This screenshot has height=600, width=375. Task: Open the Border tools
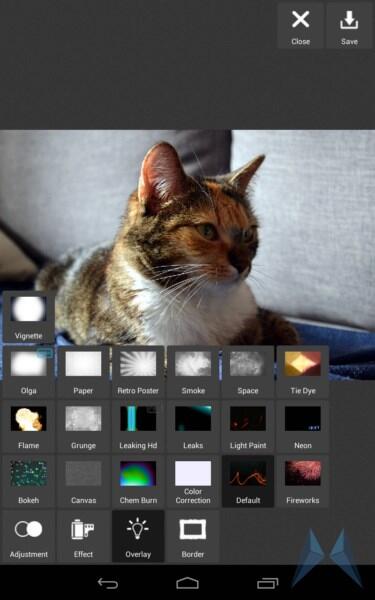click(x=193, y=536)
